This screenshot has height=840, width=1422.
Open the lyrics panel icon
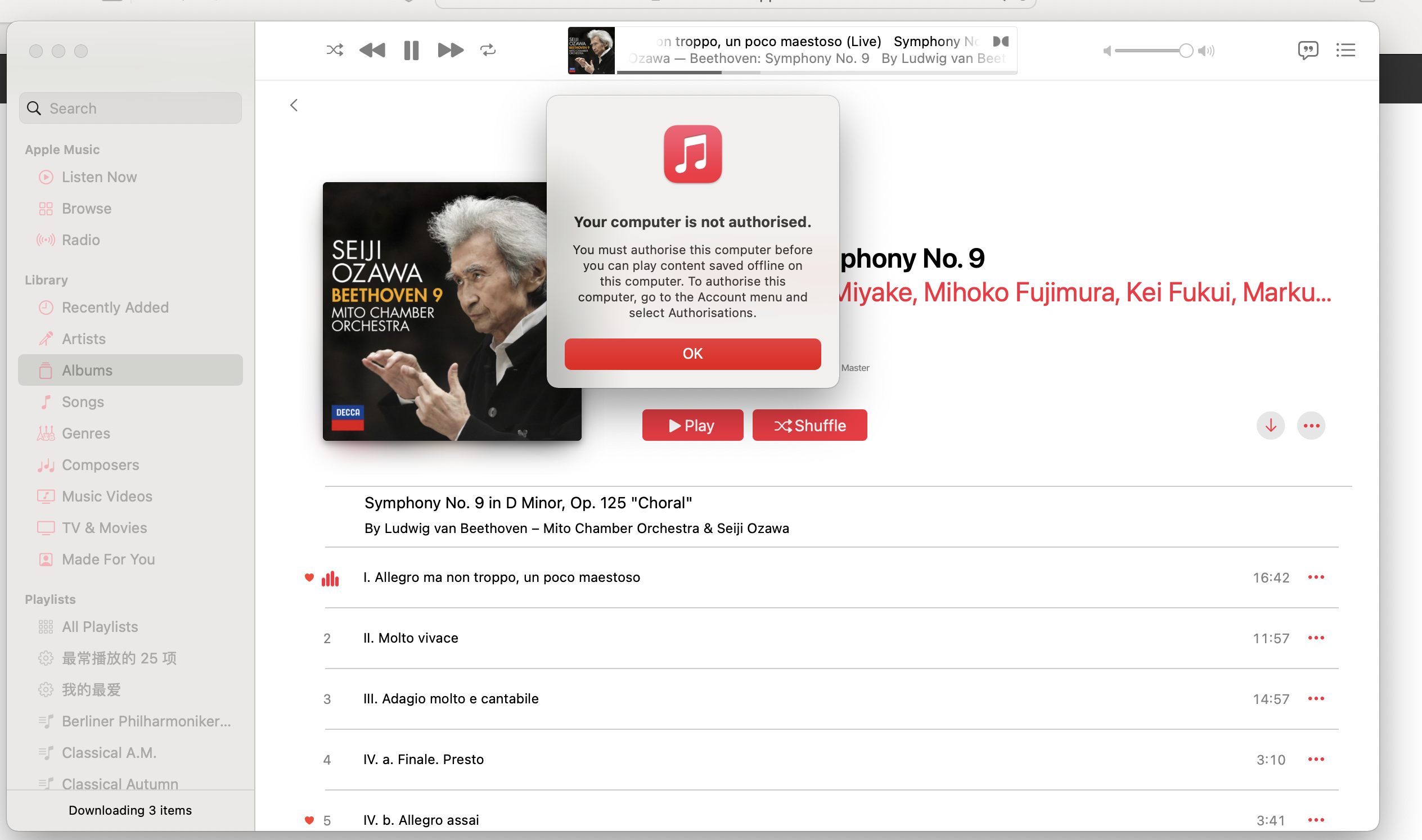[x=1308, y=51]
